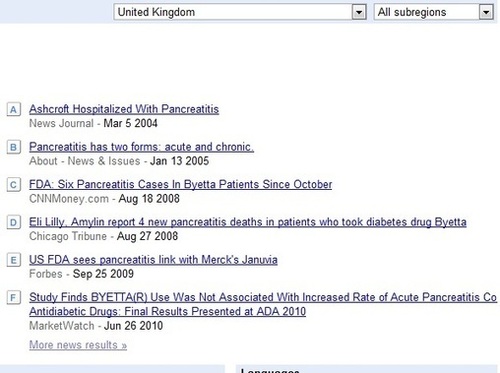Click the date Mar 5 2004
The image size is (500, 373).
[x=130, y=124]
